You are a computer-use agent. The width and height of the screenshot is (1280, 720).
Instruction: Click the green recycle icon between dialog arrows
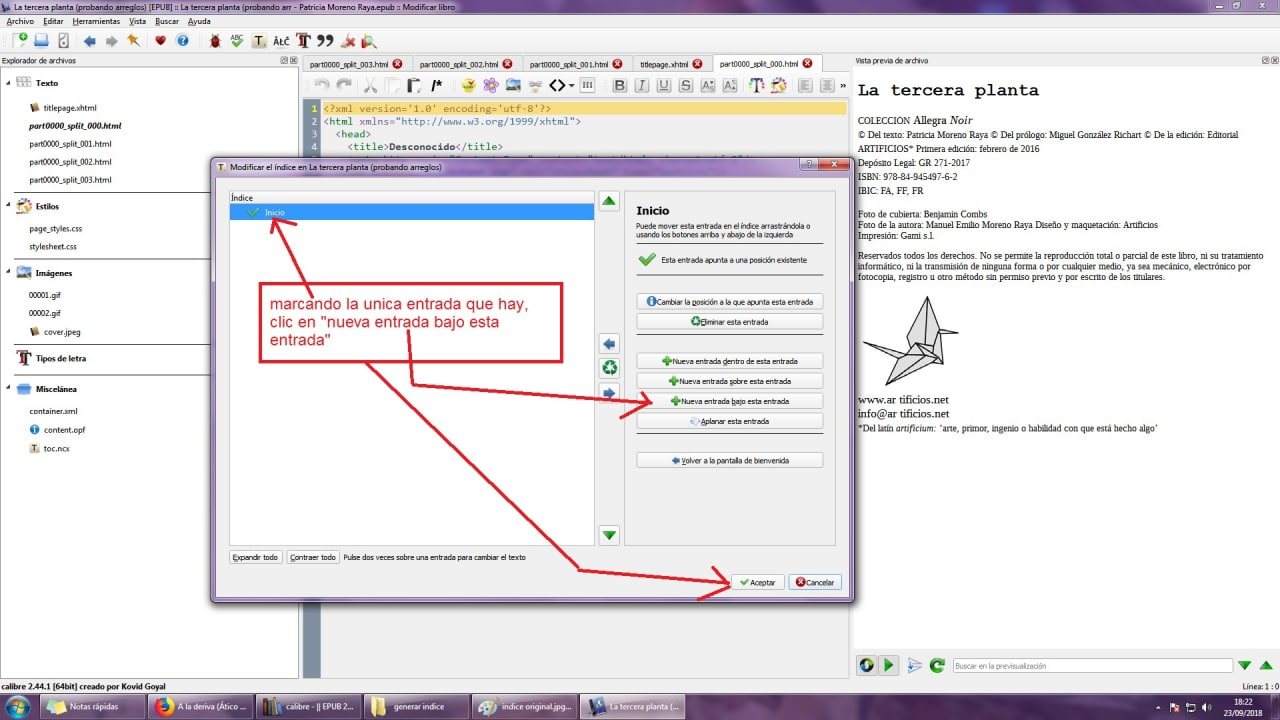coord(609,368)
